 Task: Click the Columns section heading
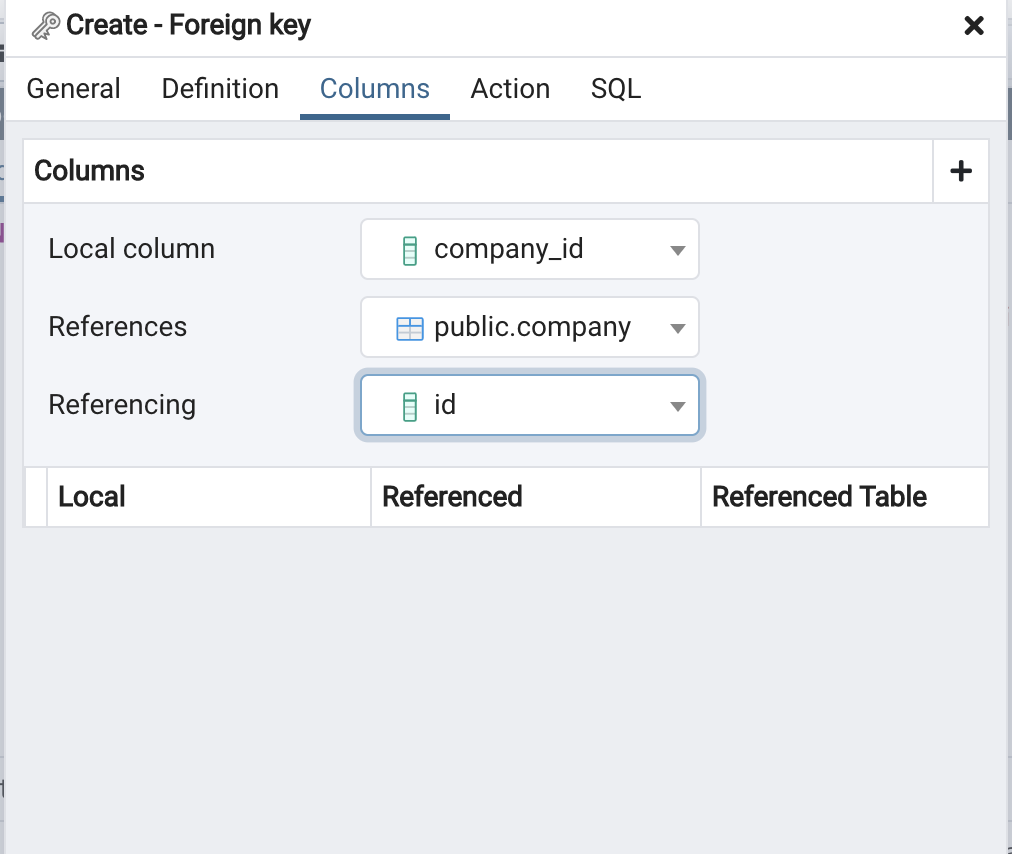pos(90,171)
